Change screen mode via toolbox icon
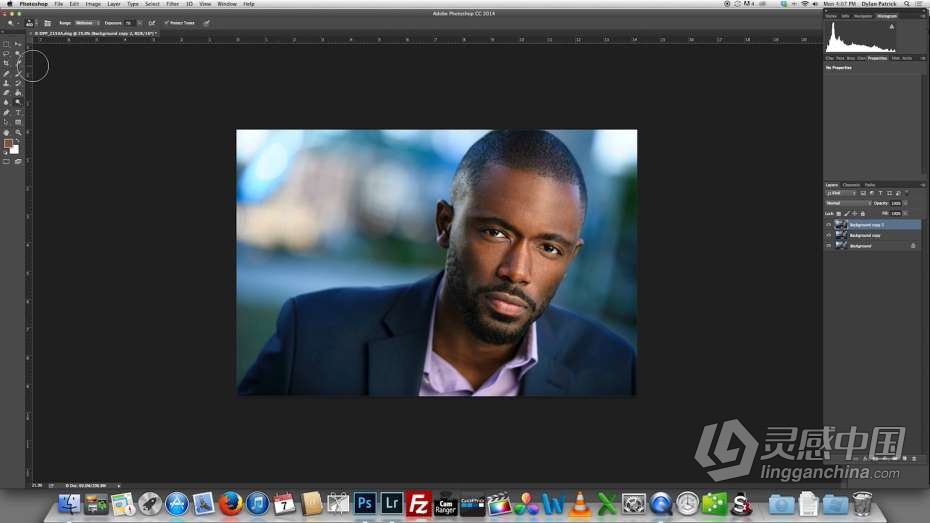 (18, 161)
